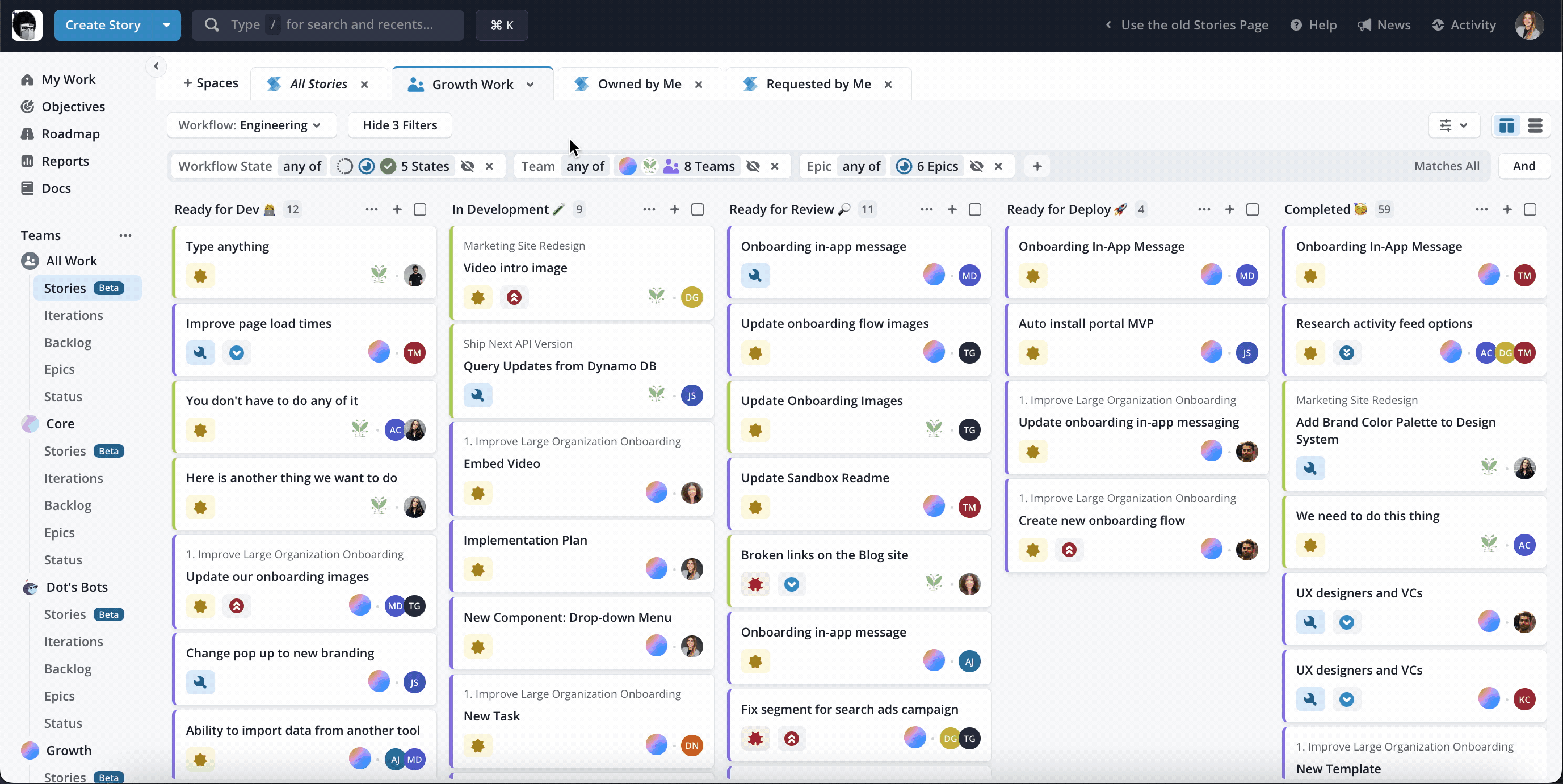The image size is (1563, 784).
Task: Hide the 8 Teams filter
Action: [753, 166]
